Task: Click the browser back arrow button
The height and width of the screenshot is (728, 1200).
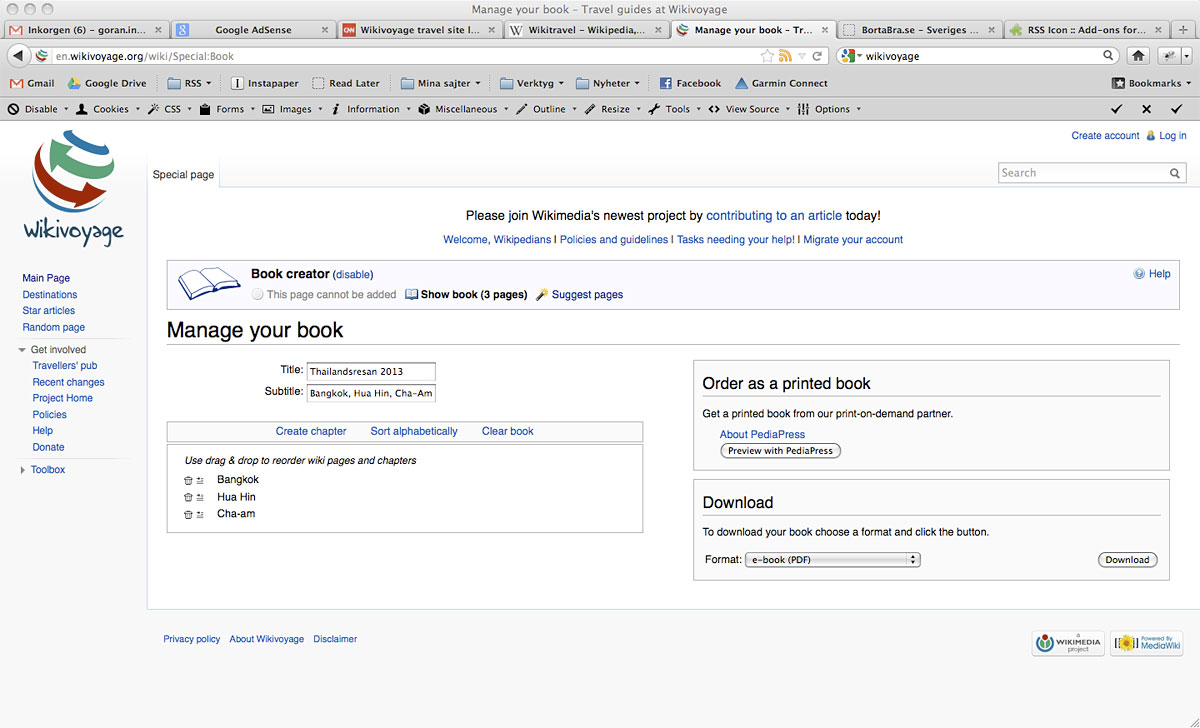Action: coord(19,56)
